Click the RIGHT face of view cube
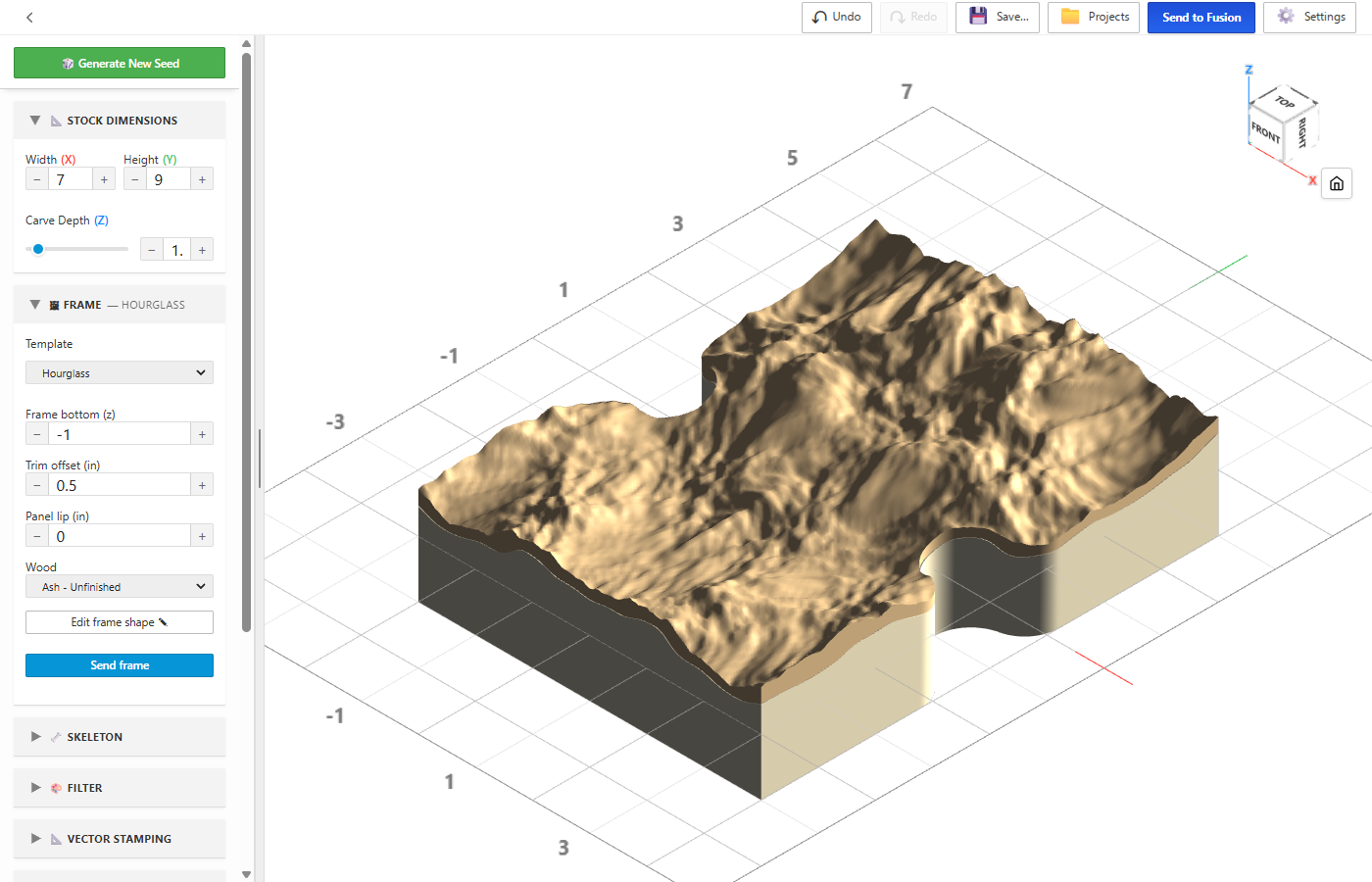This screenshot has height=882, width=1372. pos(1301,131)
